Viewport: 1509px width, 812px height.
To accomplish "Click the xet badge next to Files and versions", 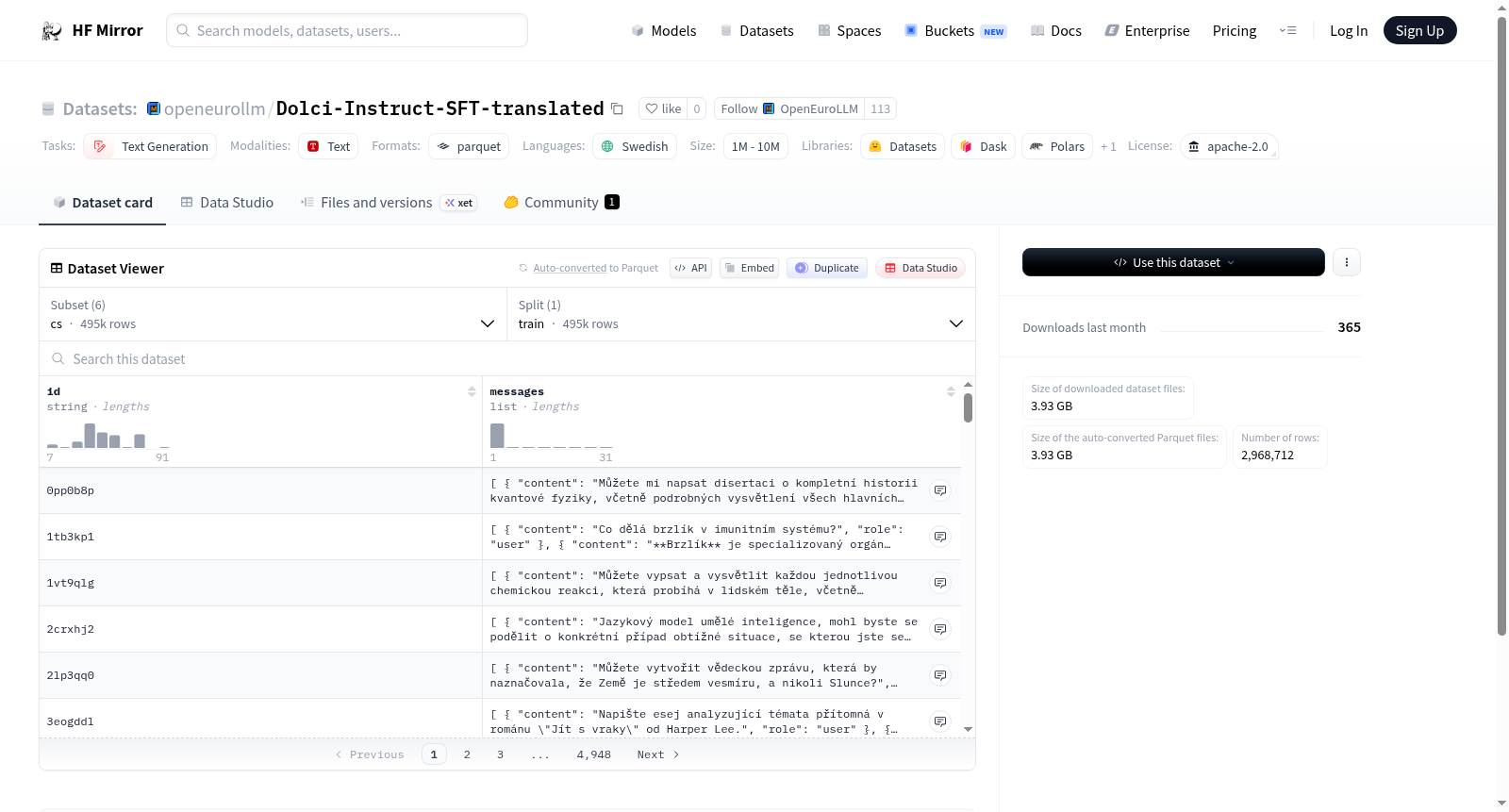I will pyautogui.click(x=459, y=203).
